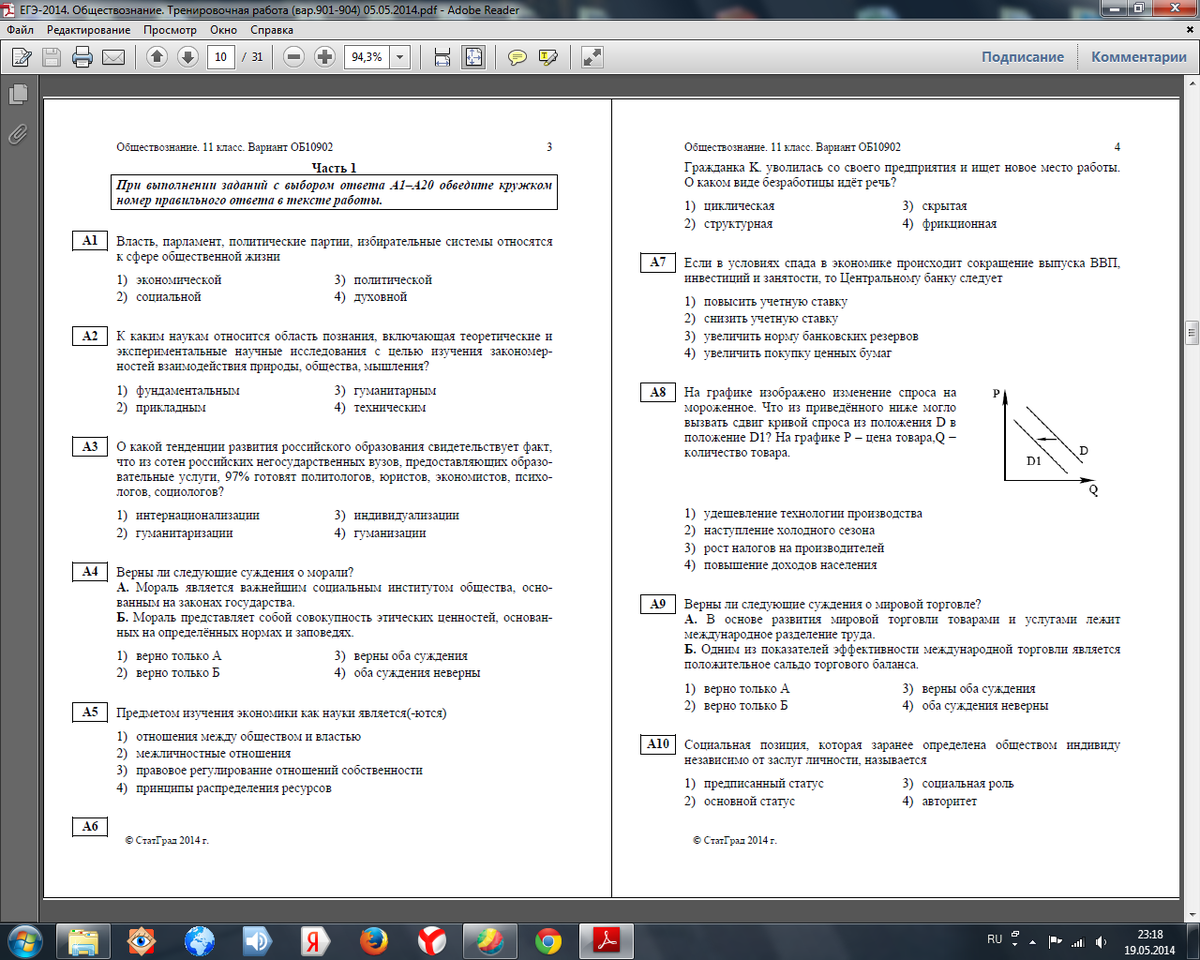Click answer 'гуманитаризации' in question A3

click(x=185, y=533)
